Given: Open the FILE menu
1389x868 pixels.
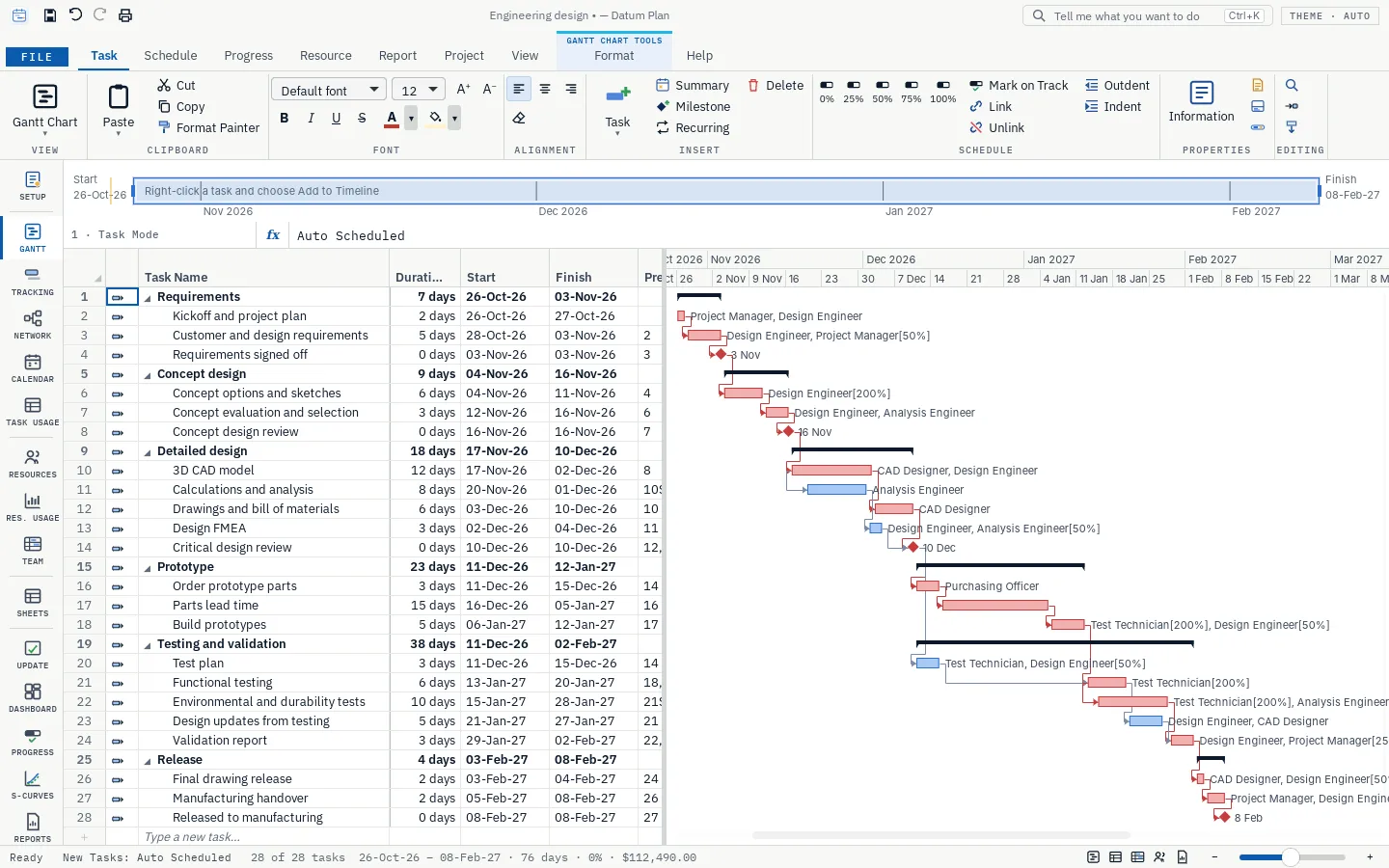Looking at the screenshot, I should [37, 57].
